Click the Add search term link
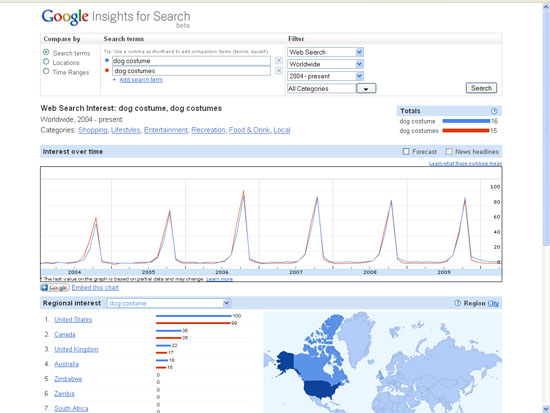 point(141,80)
